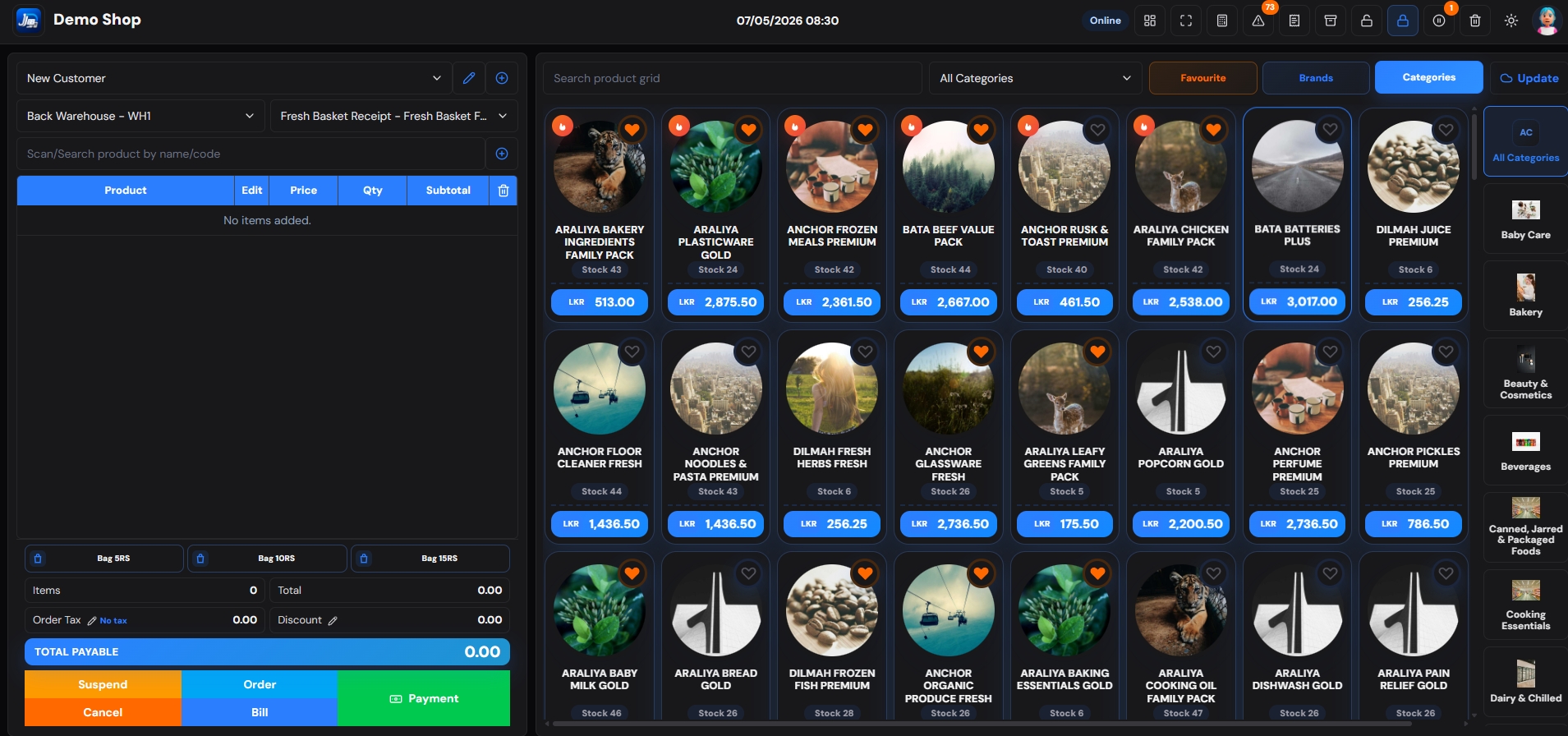Toggle fullscreen mode from the top bar

point(1186,21)
